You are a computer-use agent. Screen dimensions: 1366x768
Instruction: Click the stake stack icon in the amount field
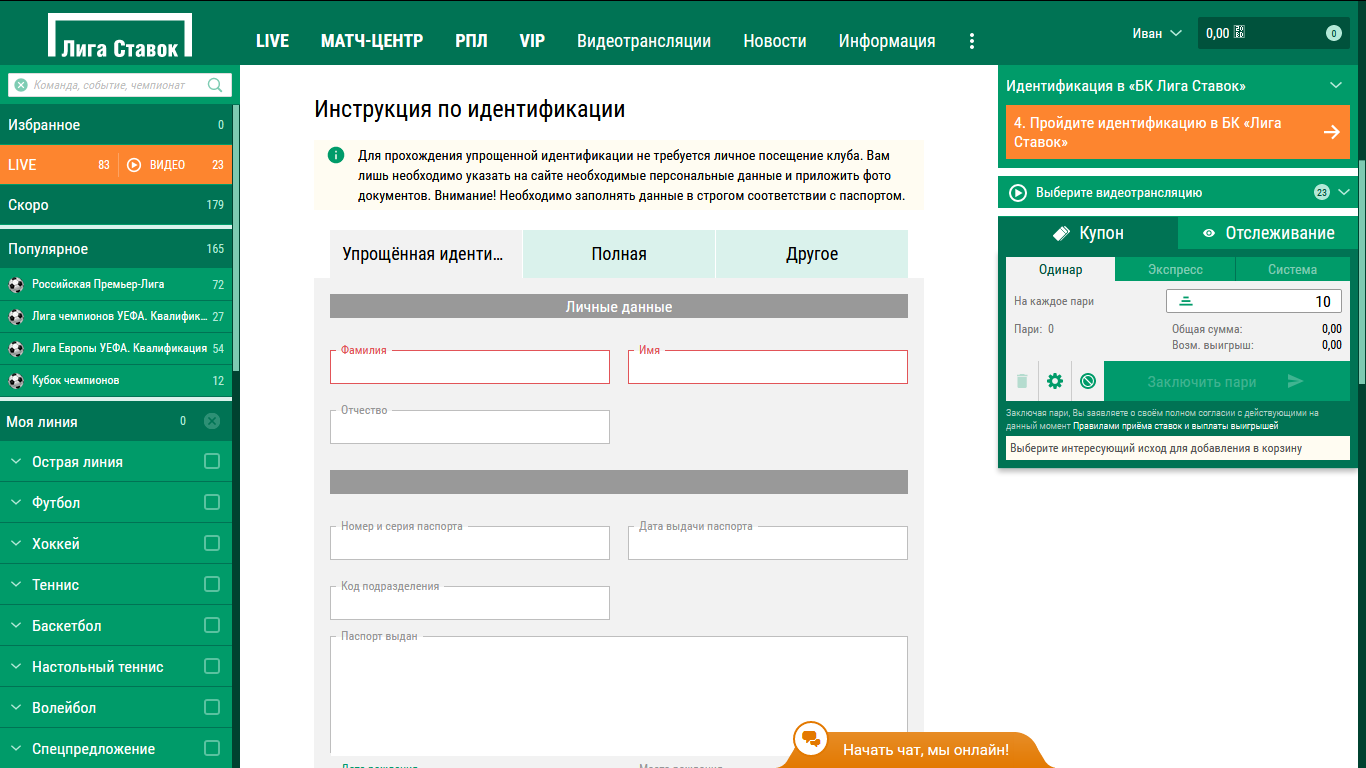[1186, 301]
